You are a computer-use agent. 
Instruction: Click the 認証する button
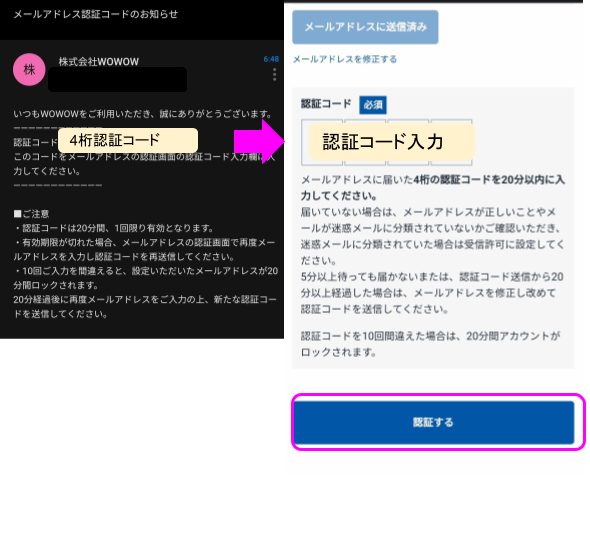434,422
